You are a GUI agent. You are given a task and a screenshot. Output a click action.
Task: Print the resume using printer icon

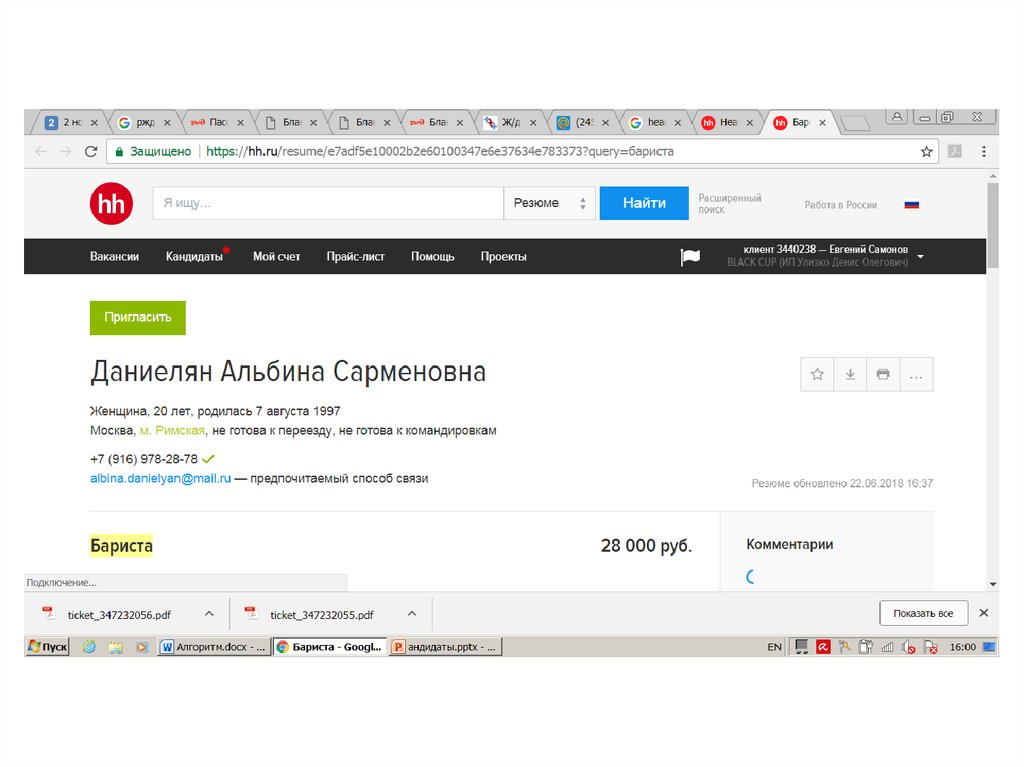point(883,374)
